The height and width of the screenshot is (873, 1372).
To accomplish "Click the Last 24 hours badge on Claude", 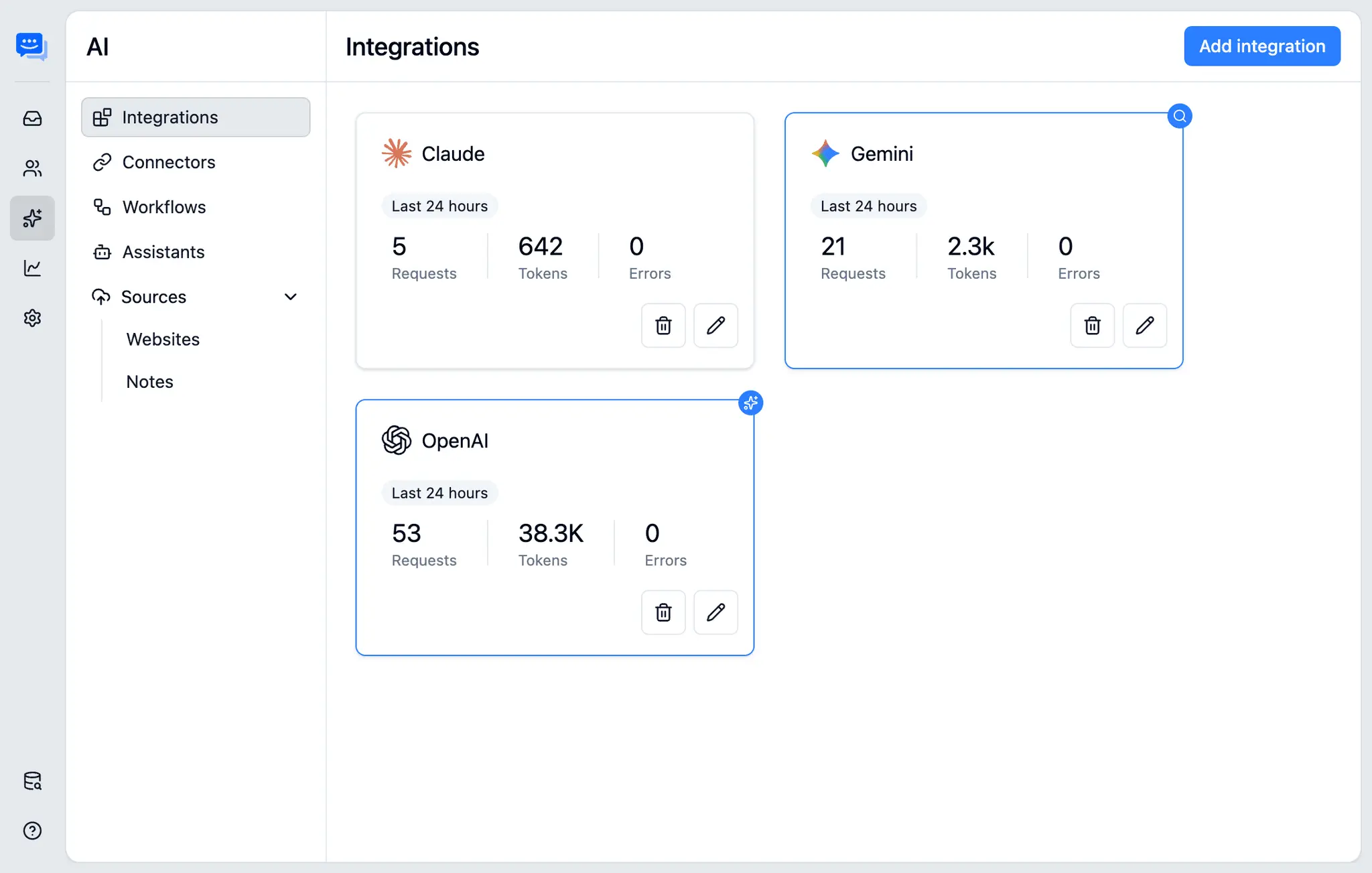I will pos(439,206).
